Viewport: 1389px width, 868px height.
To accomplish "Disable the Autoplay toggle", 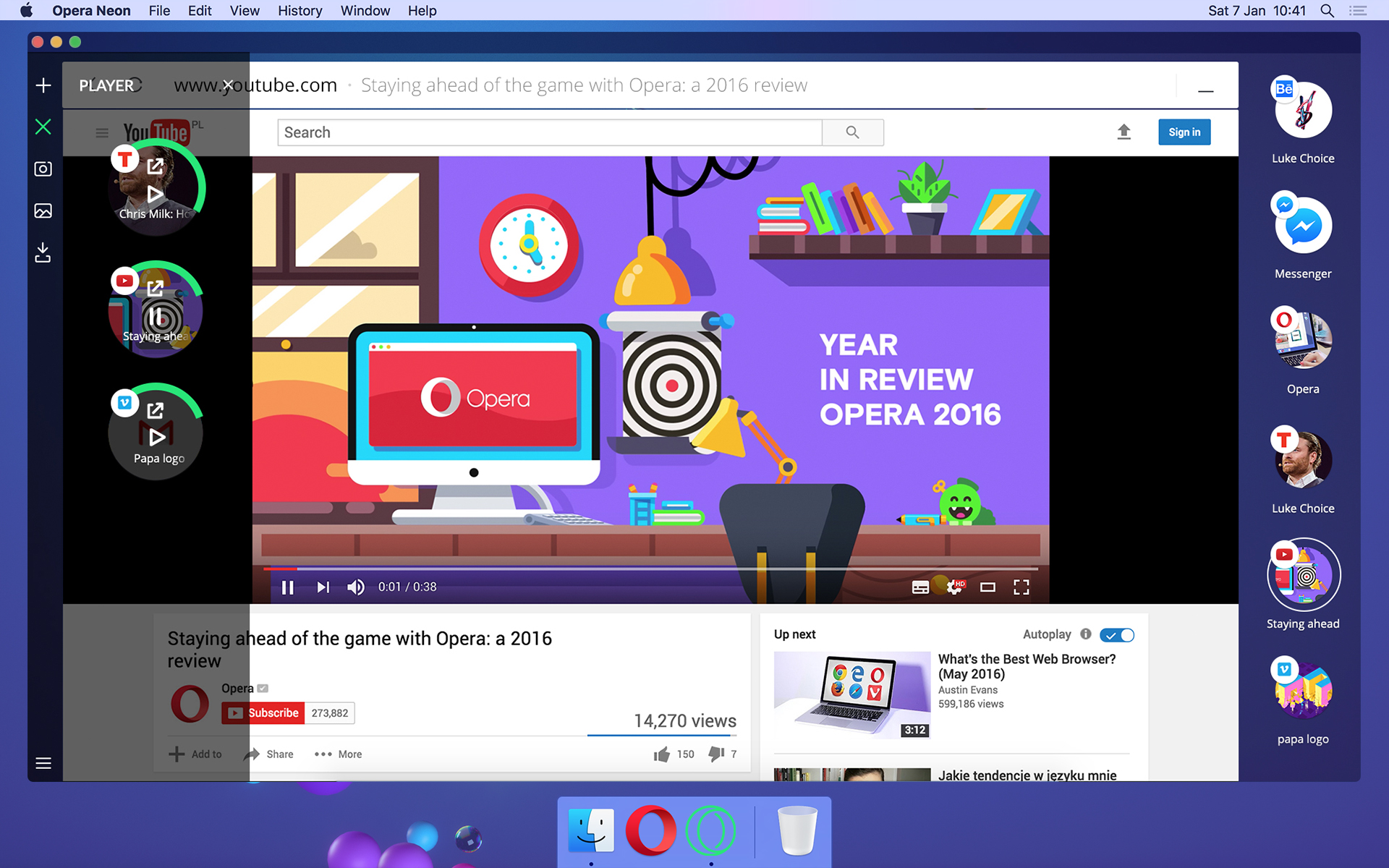I will coord(1116,635).
